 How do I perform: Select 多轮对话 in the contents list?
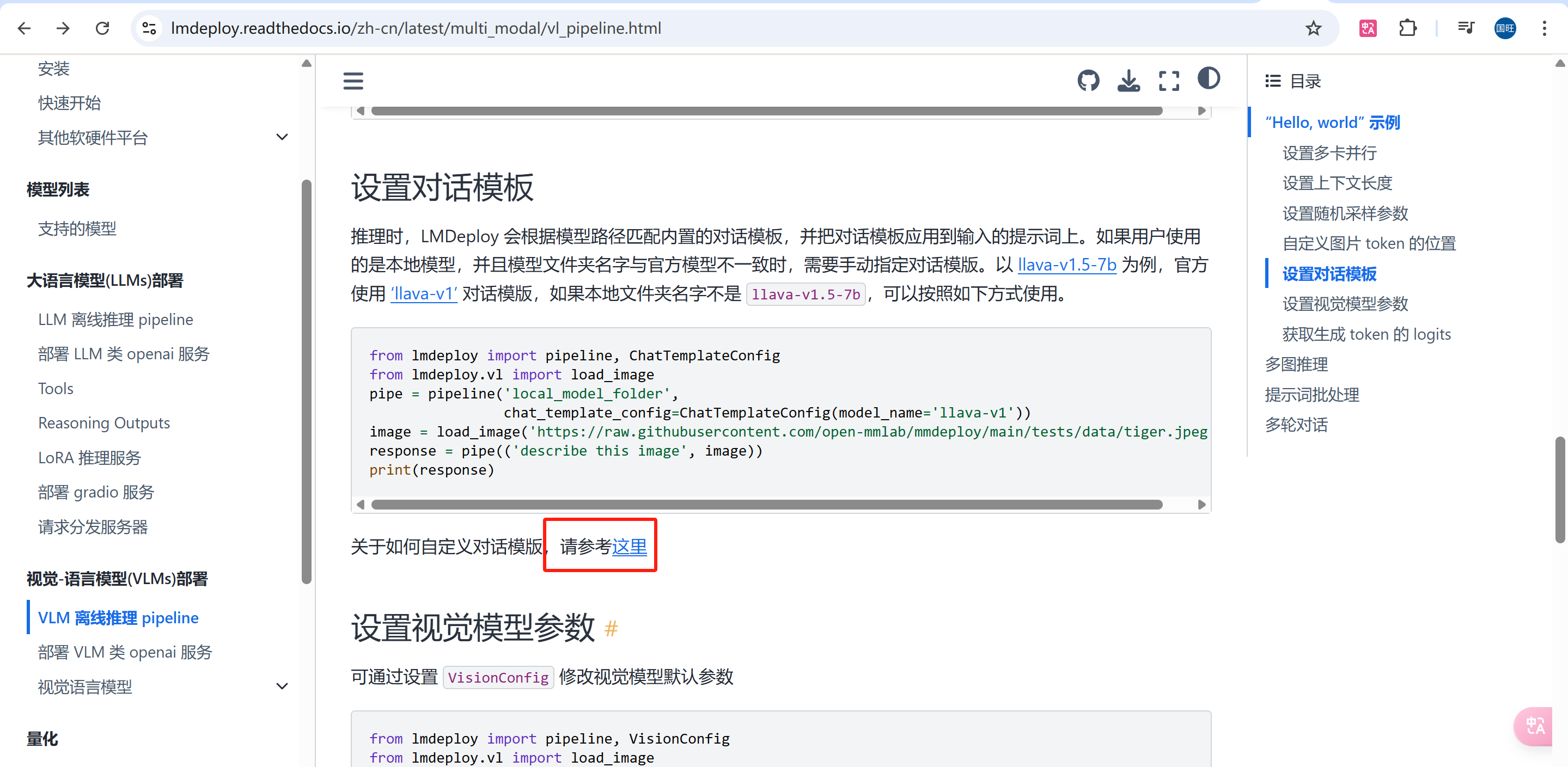coord(1296,425)
